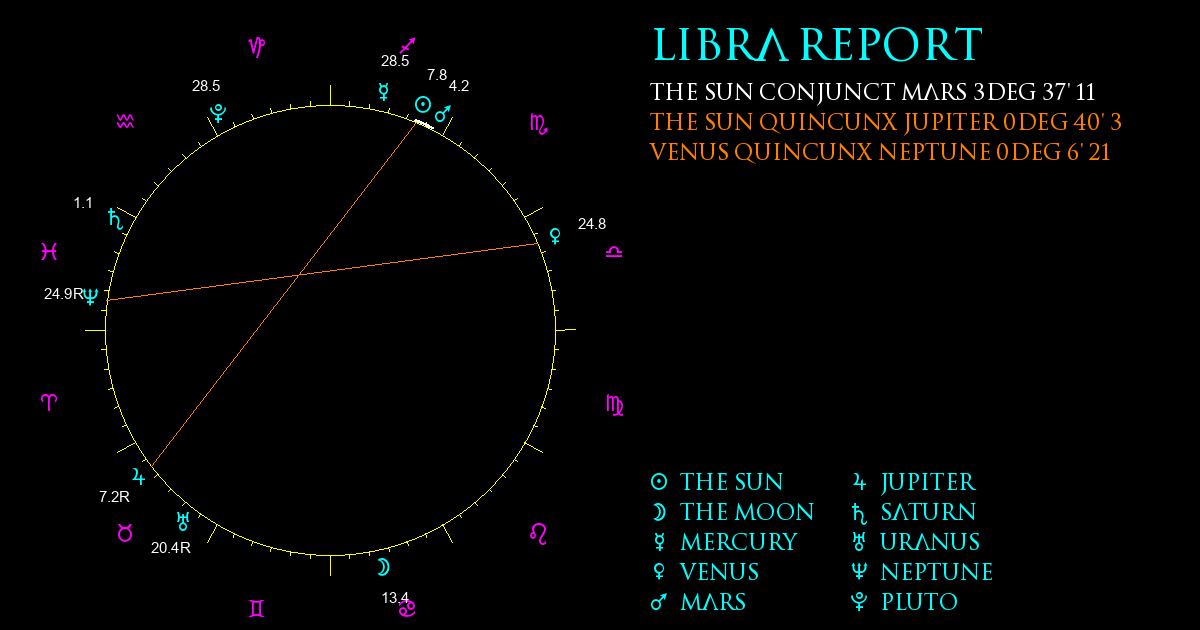Click the 13.4 degree label near Moon
This screenshot has width=1200, height=630.
[x=395, y=598]
